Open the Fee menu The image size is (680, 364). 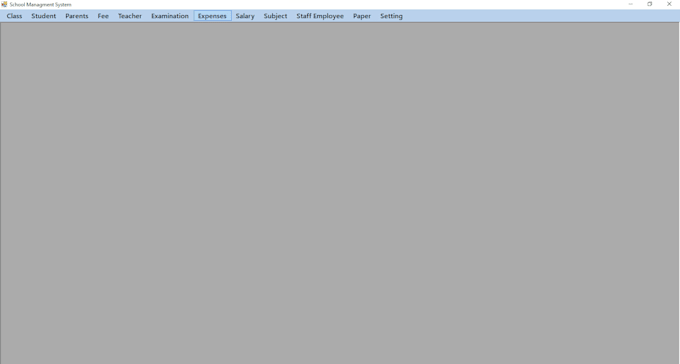pos(103,16)
